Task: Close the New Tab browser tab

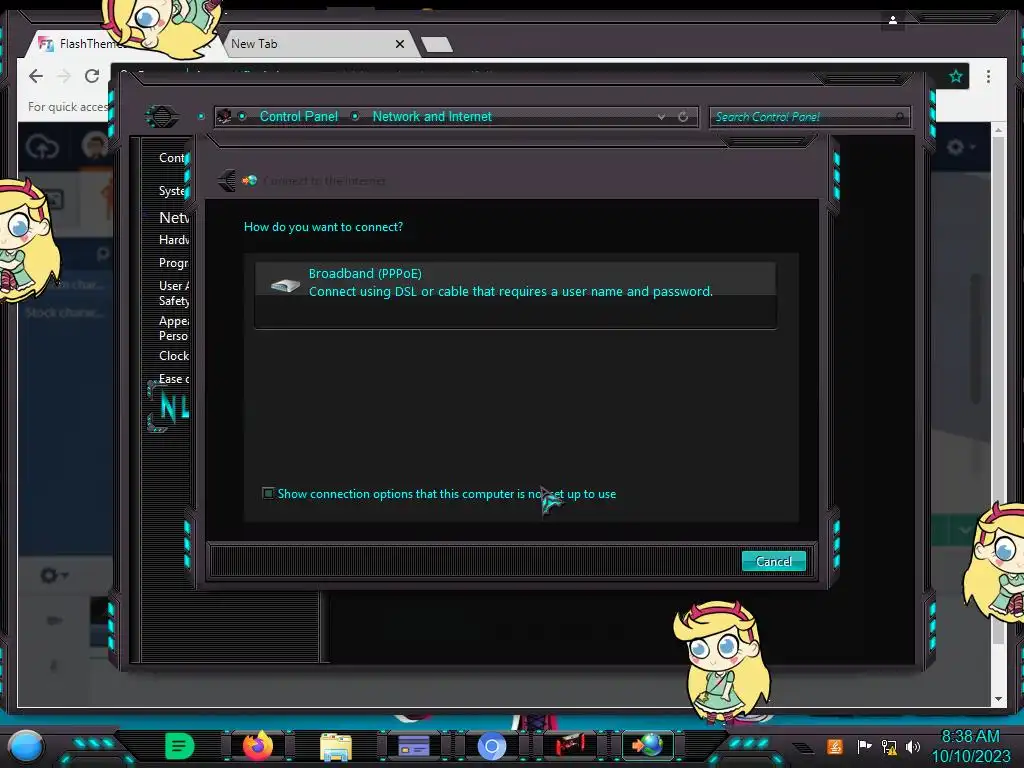Action: (400, 44)
